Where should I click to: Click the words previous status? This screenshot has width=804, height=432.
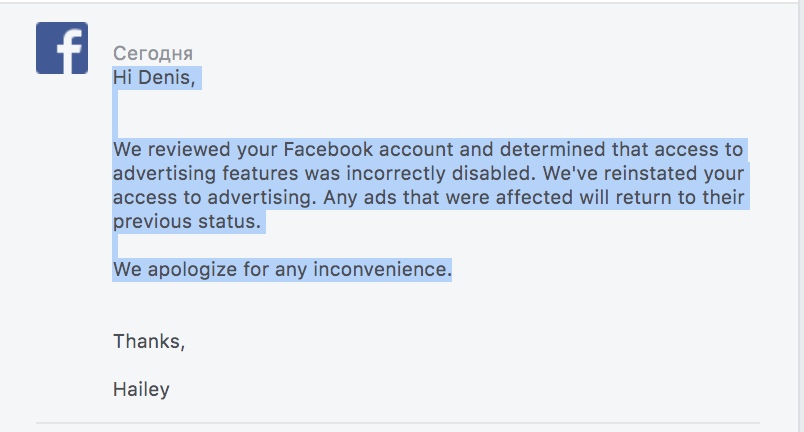pyautogui.click(x=187, y=221)
